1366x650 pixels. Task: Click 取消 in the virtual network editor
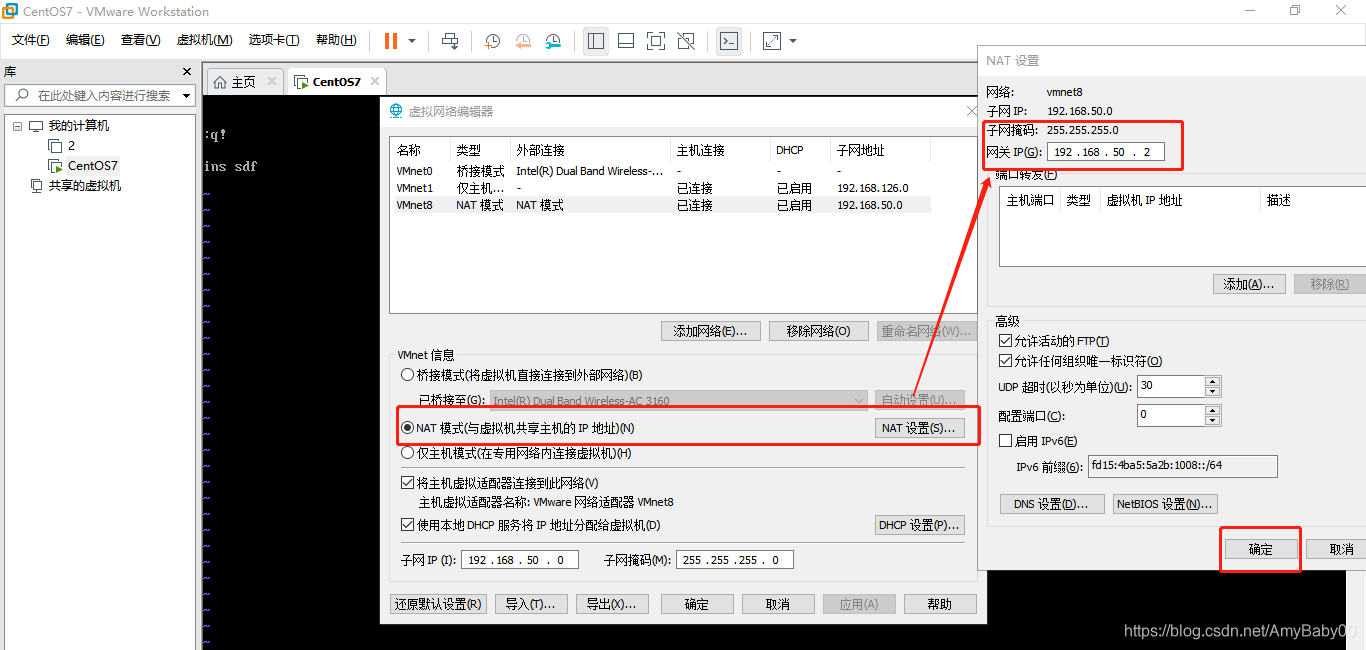[x=778, y=604]
